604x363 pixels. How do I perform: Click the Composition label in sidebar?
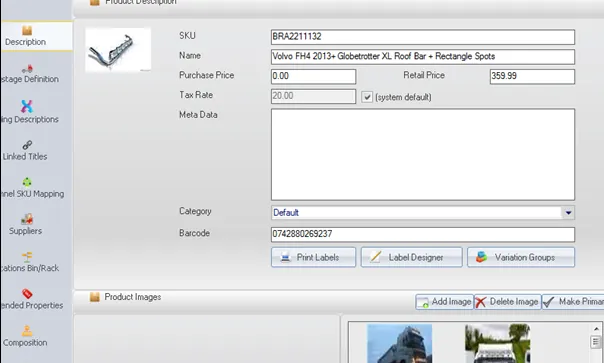point(25,343)
